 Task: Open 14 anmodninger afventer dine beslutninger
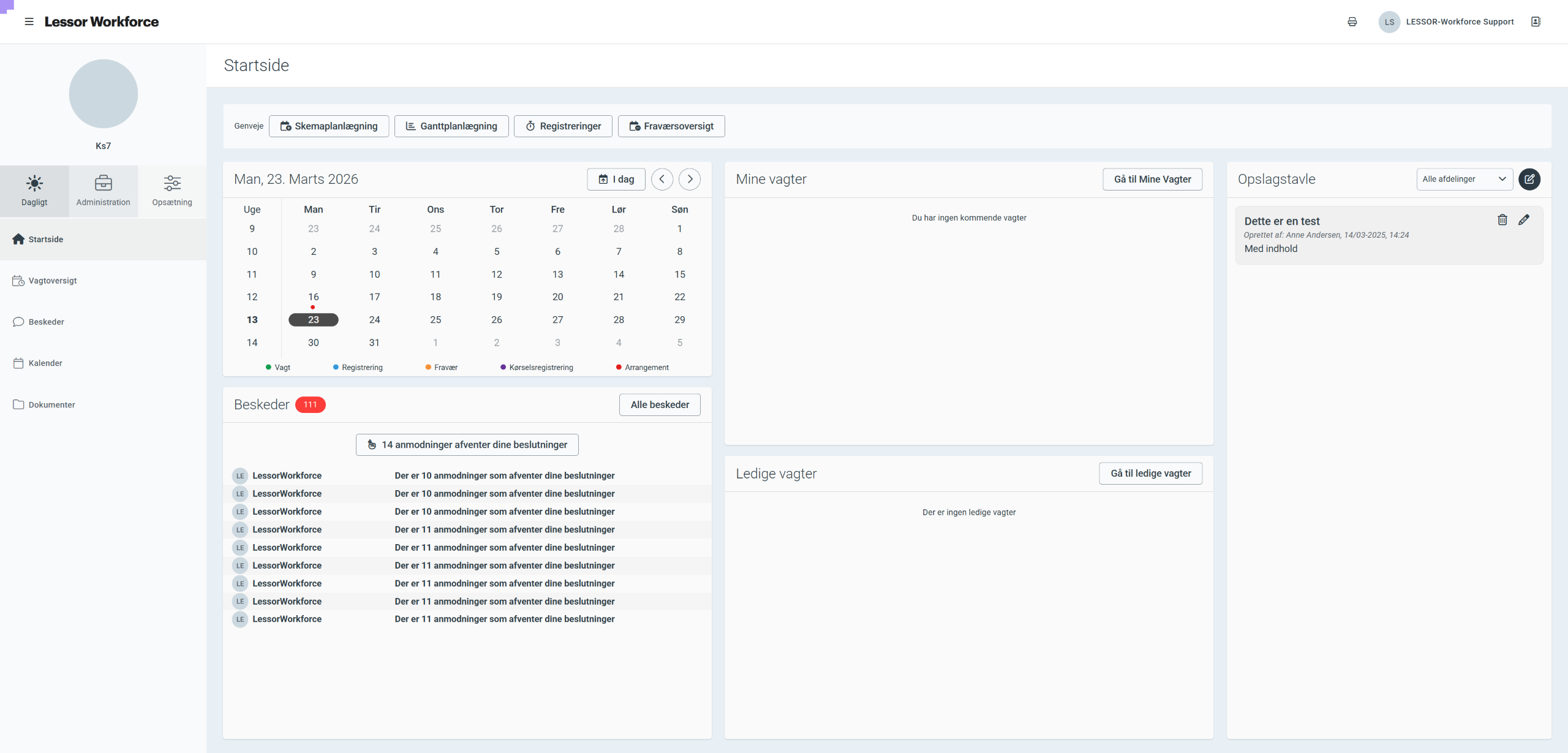pyautogui.click(x=467, y=444)
